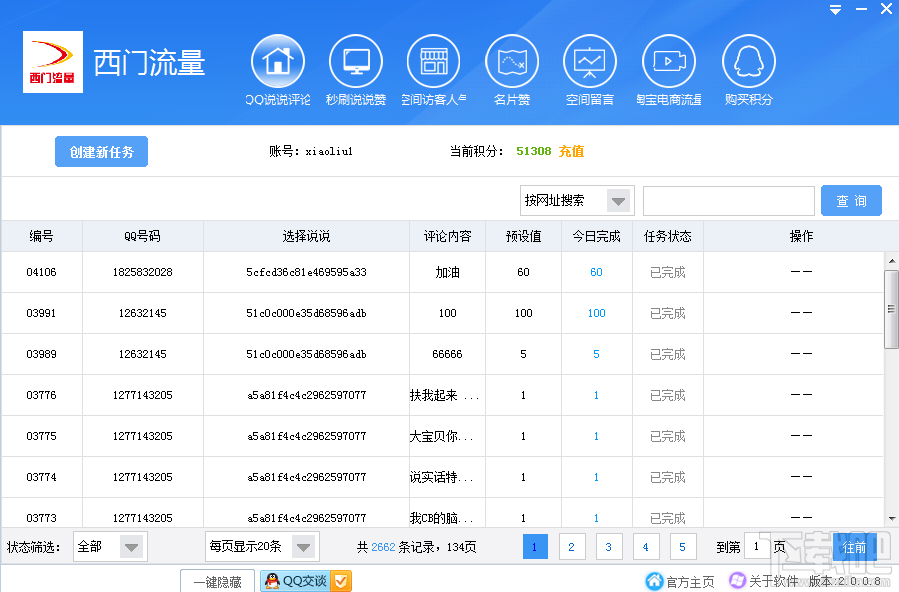Open the 空间访客人气 icon
Screen dimensions: 899x592
pyautogui.click(x=433, y=61)
